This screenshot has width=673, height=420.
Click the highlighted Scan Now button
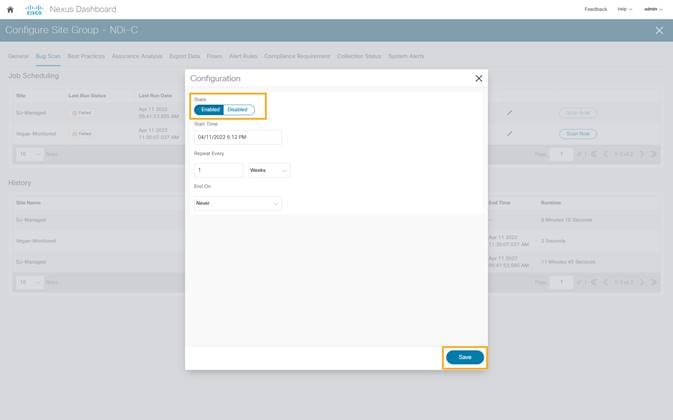click(578, 134)
